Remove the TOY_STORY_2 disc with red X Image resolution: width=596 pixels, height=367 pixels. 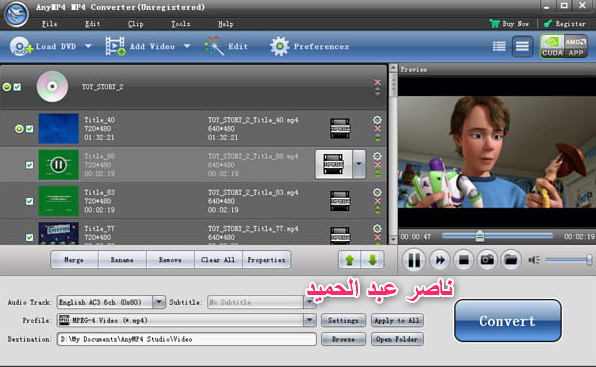pos(377,82)
